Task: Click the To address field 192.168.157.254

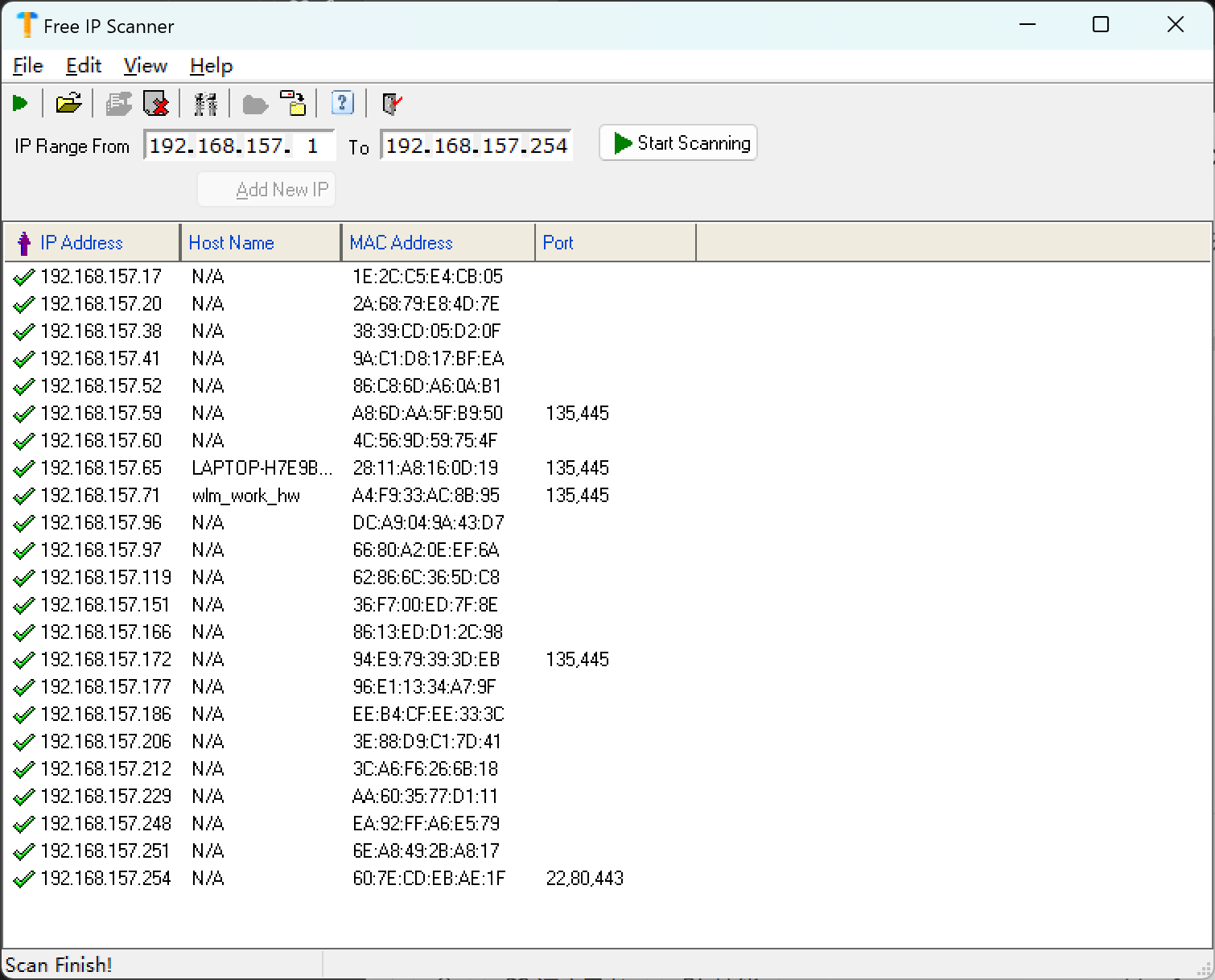Action: [x=476, y=146]
